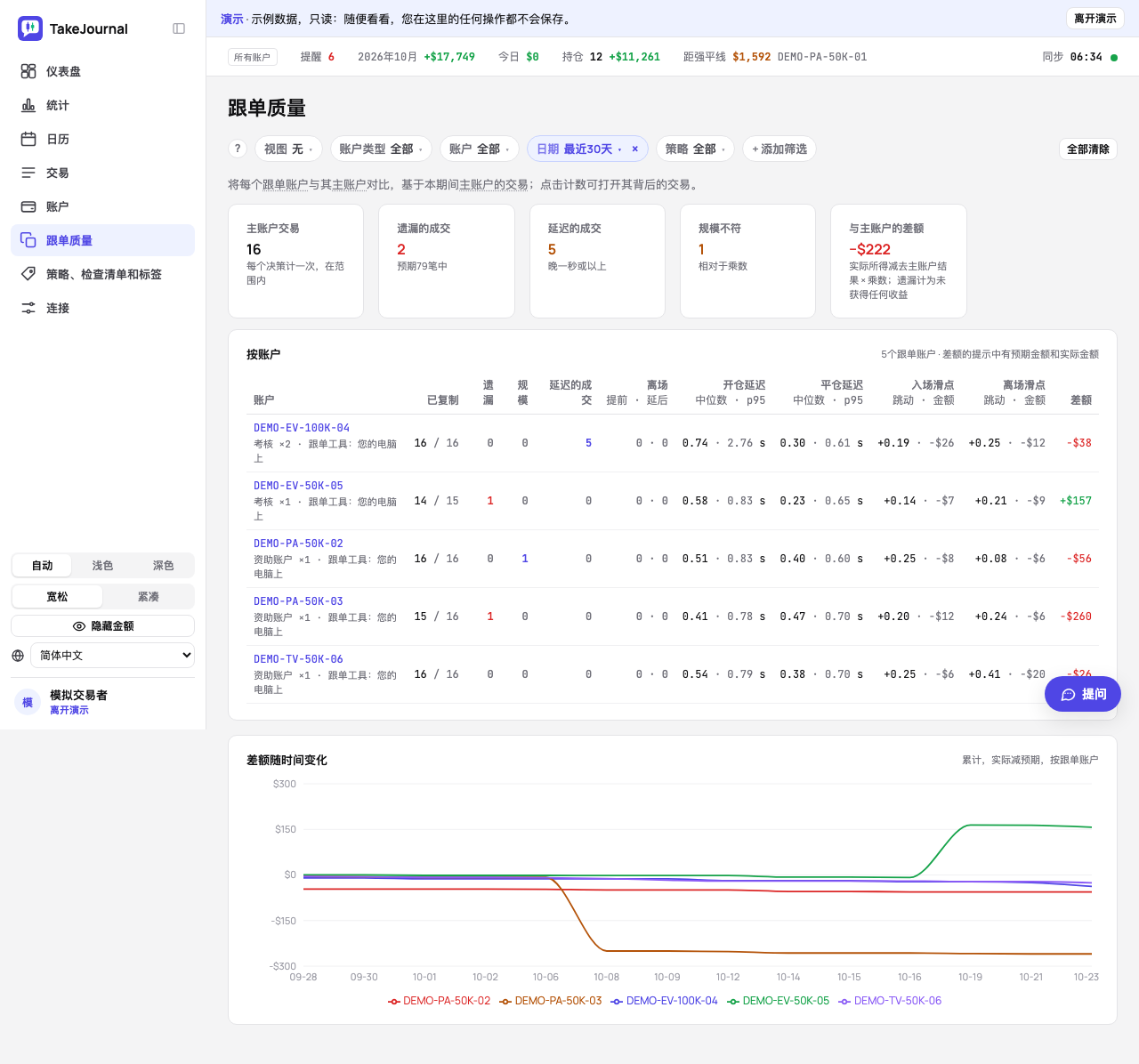1139x1064 pixels.
Task: Select 宽松 density option
Action: tap(57, 597)
